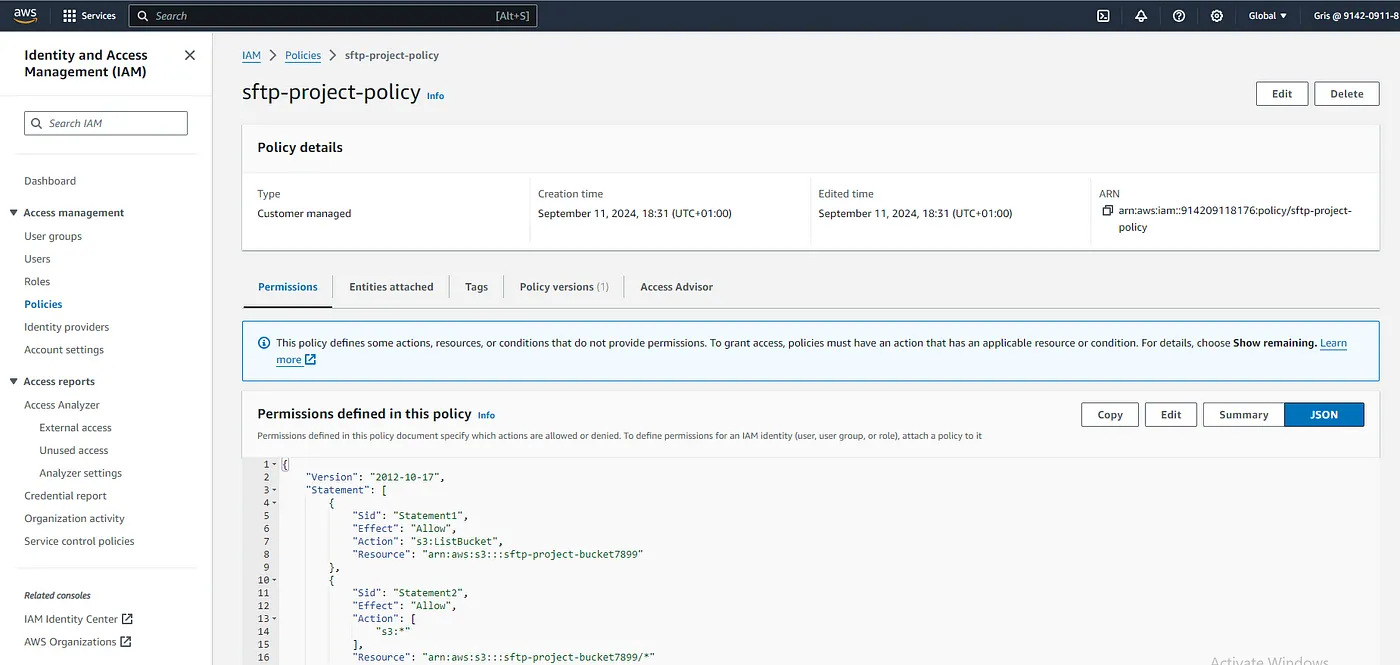Open the Services grid menu
The width and height of the screenshot is (1400, 665).
(89, 16)
